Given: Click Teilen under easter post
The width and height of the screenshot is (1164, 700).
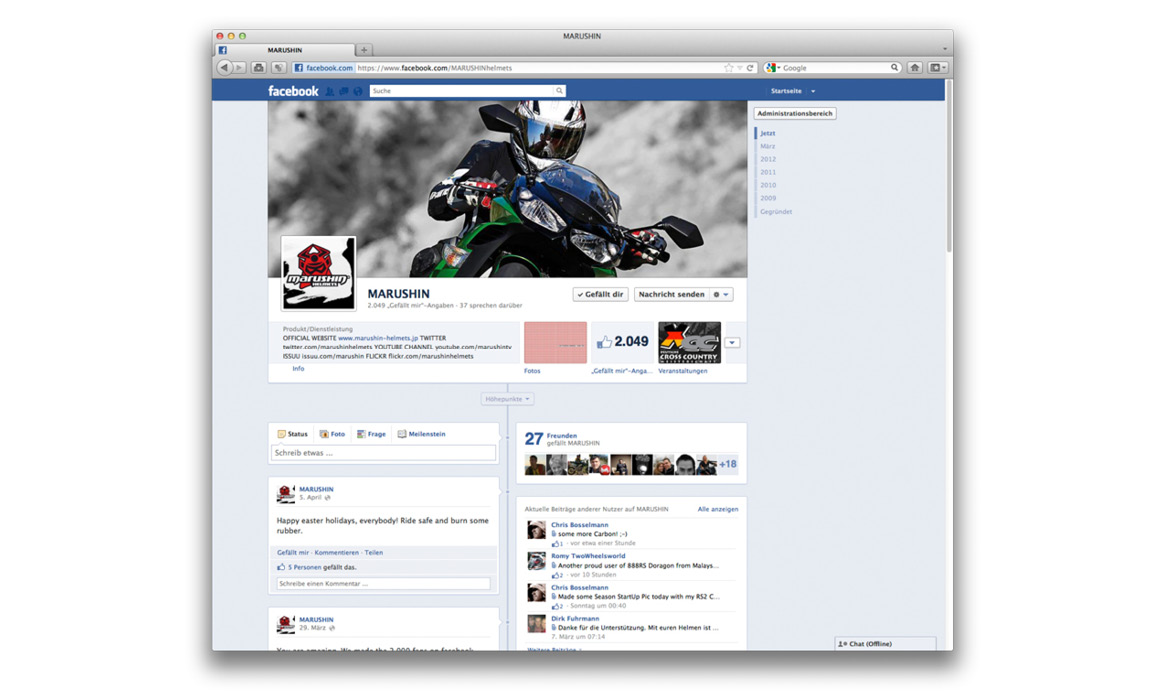Looking at the screenshot, I should tap(373, 553).
